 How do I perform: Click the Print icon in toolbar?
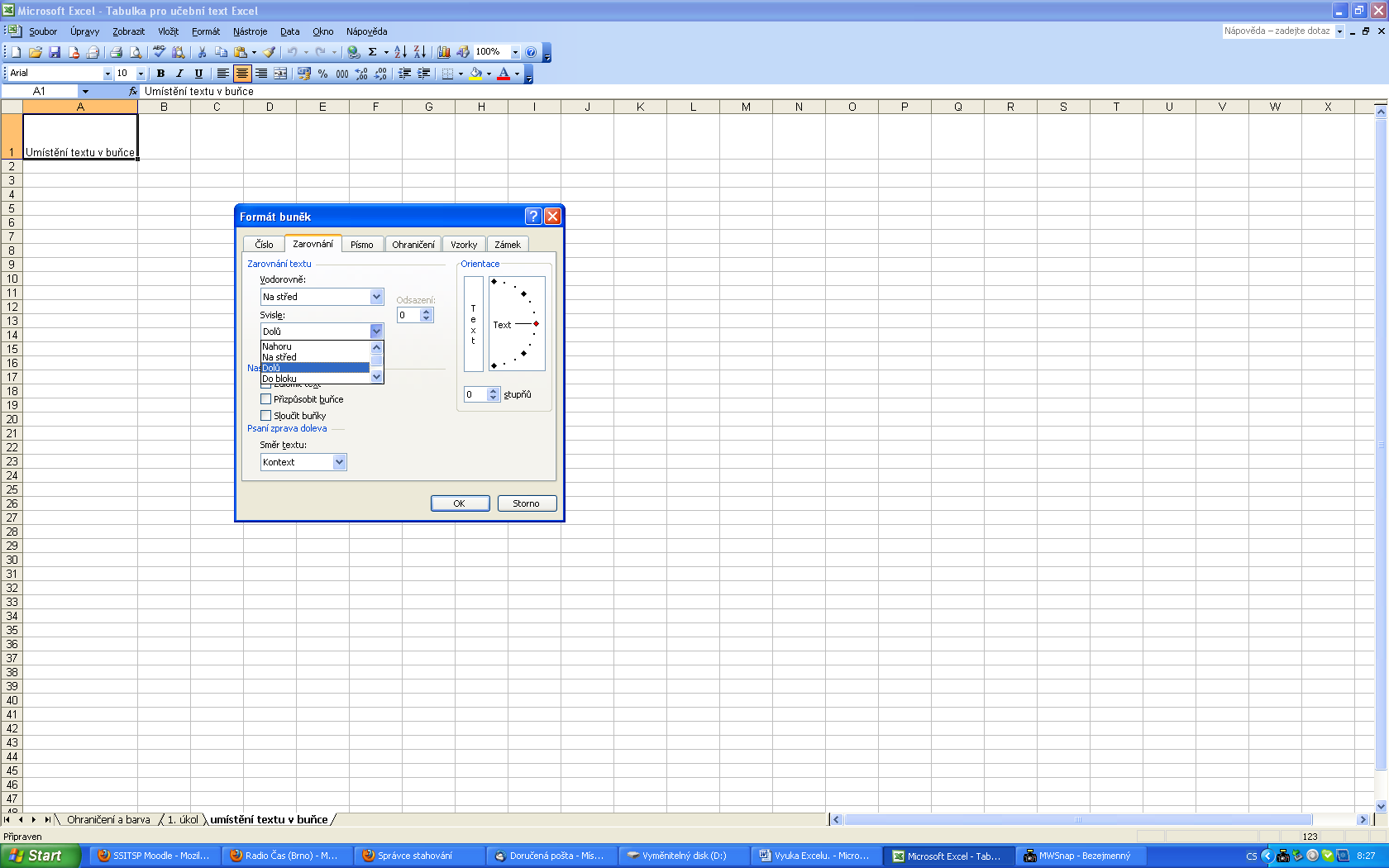(116, 52)
